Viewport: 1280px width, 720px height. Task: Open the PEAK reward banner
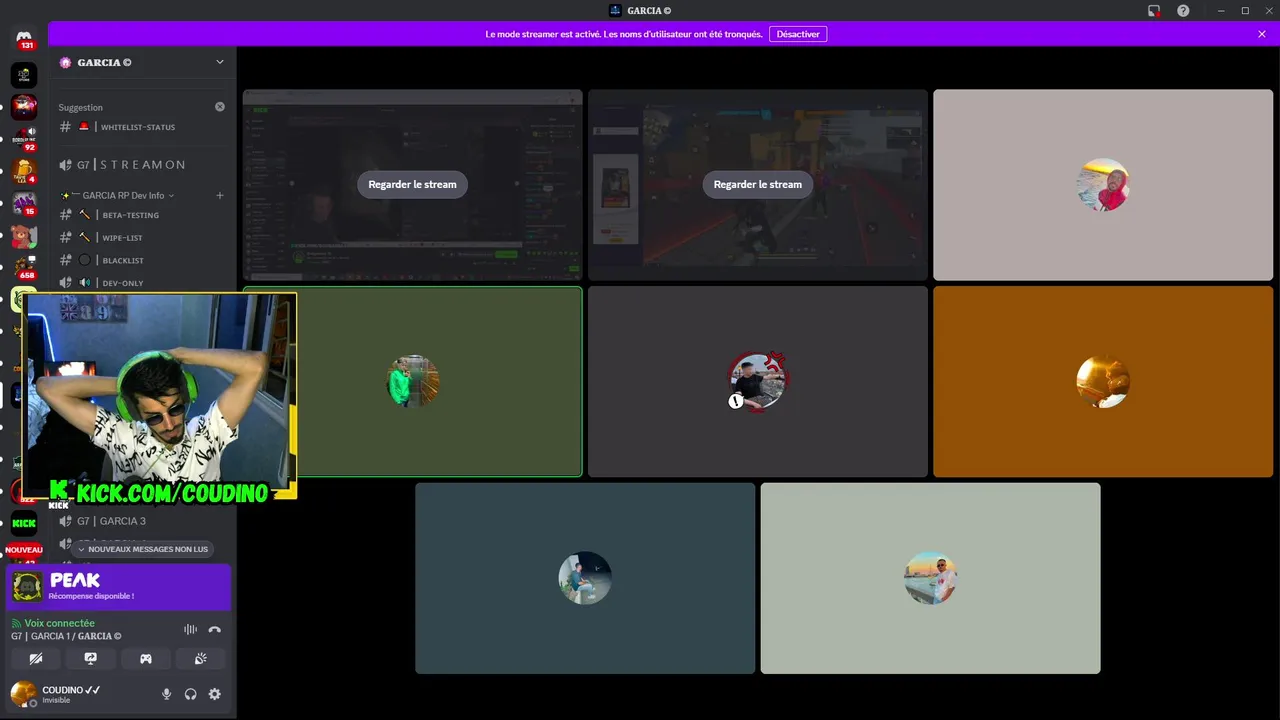[x=118, y=587]
